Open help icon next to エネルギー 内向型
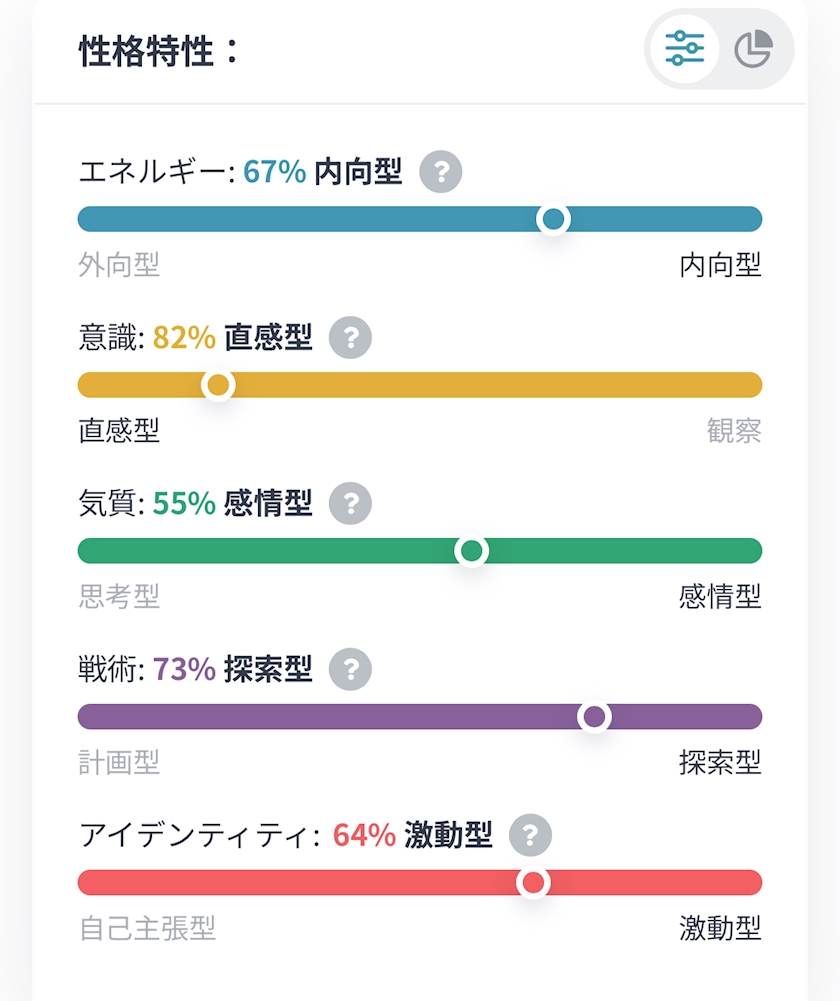Image resolution: width=840 pixels, height=1001 pixels. coord(440,172)
